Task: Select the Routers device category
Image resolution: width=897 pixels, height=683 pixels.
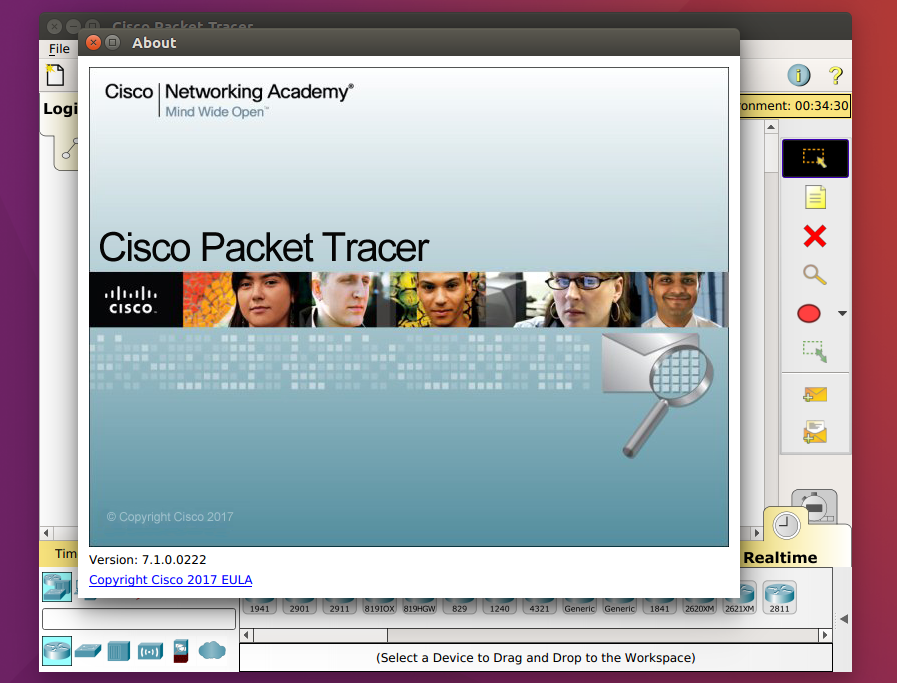Action: (57, 651)
